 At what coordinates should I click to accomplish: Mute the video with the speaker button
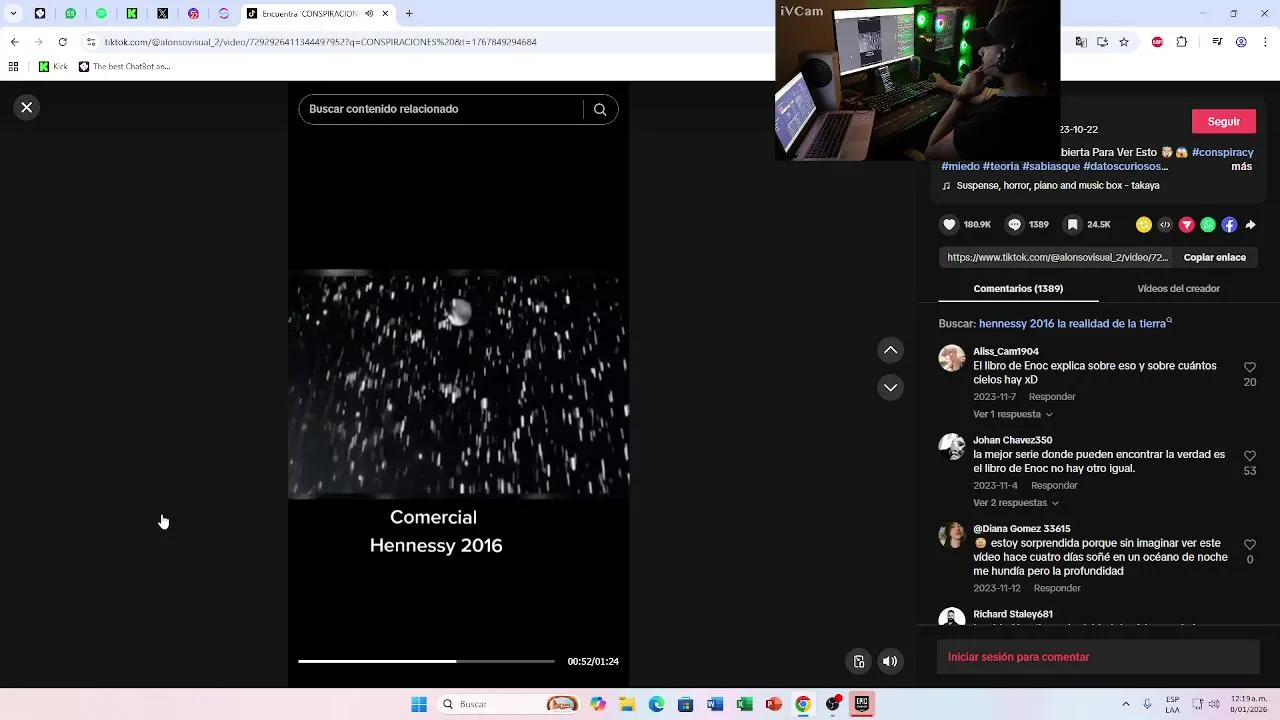(x=890, y=661)
